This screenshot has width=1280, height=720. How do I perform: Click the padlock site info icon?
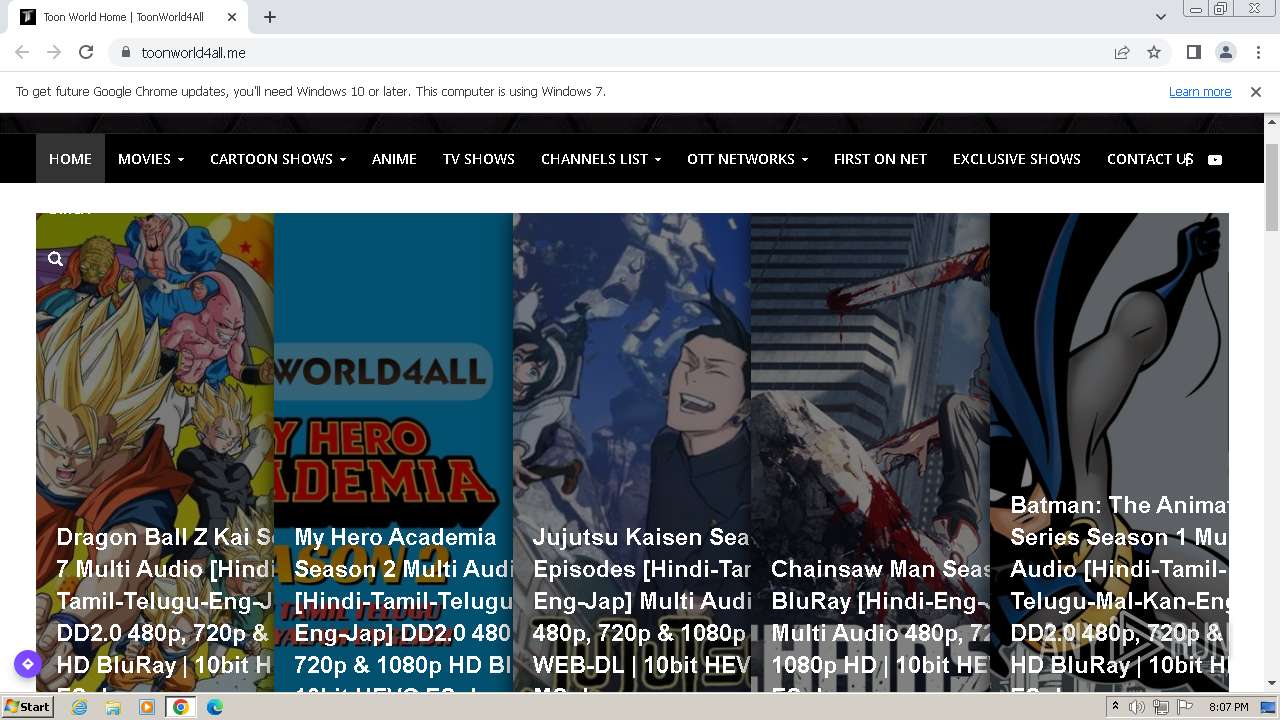pyautogui.click(x=125, y=52)
